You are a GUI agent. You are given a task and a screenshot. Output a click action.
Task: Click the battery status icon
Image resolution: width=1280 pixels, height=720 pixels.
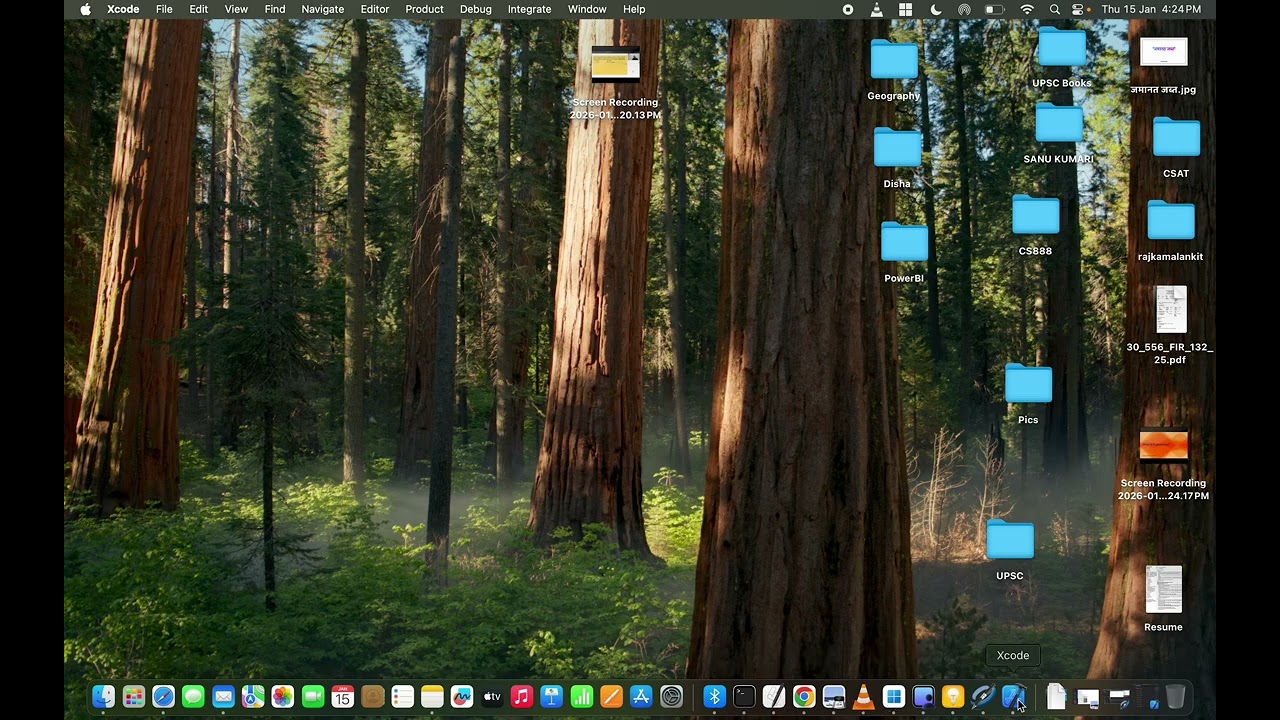click(994, 9)
